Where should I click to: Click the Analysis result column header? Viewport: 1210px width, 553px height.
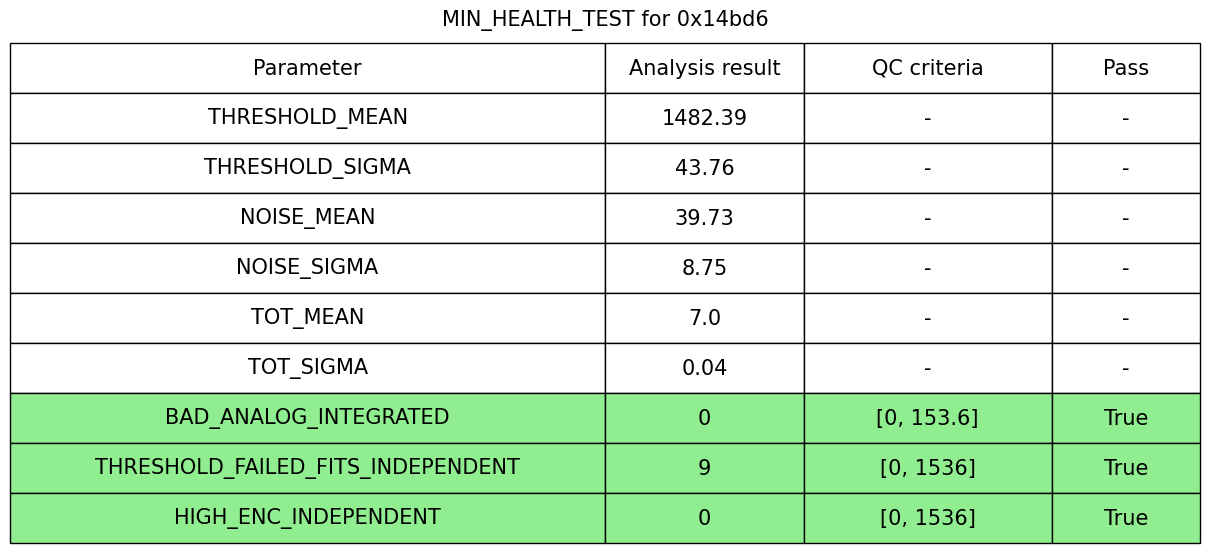[704, 69]
